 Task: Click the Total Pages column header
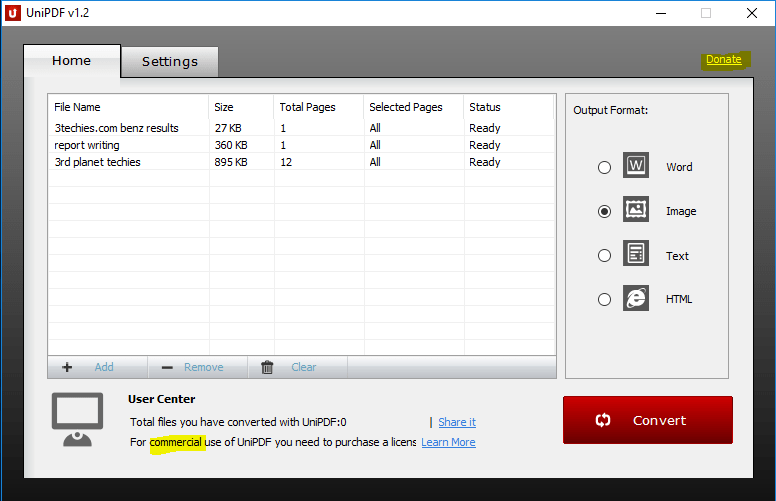click(318, 107)
